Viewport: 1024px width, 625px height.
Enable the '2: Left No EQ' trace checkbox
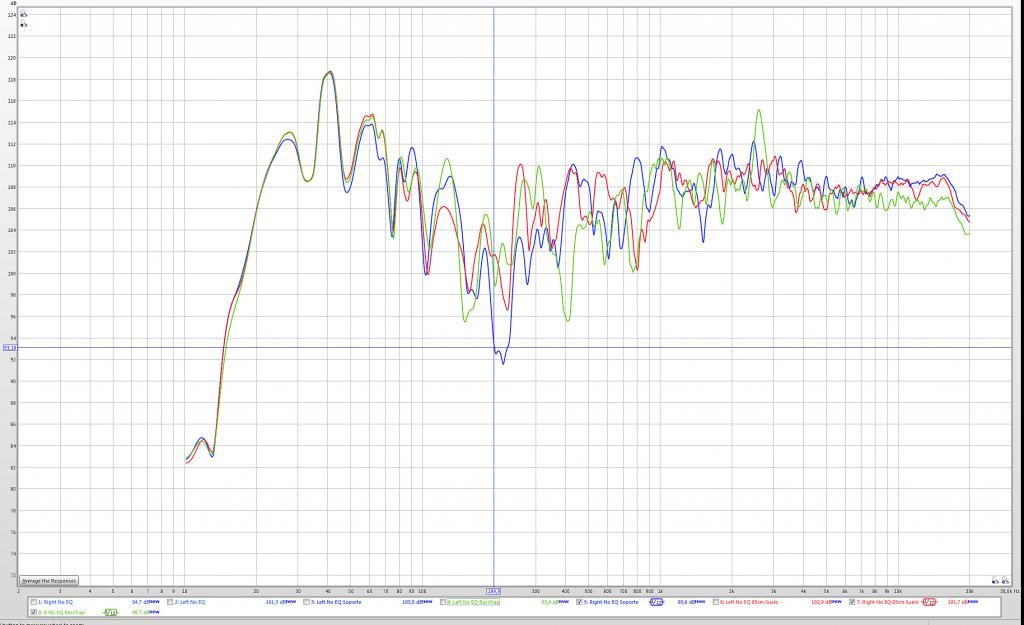tap(170, 602)
